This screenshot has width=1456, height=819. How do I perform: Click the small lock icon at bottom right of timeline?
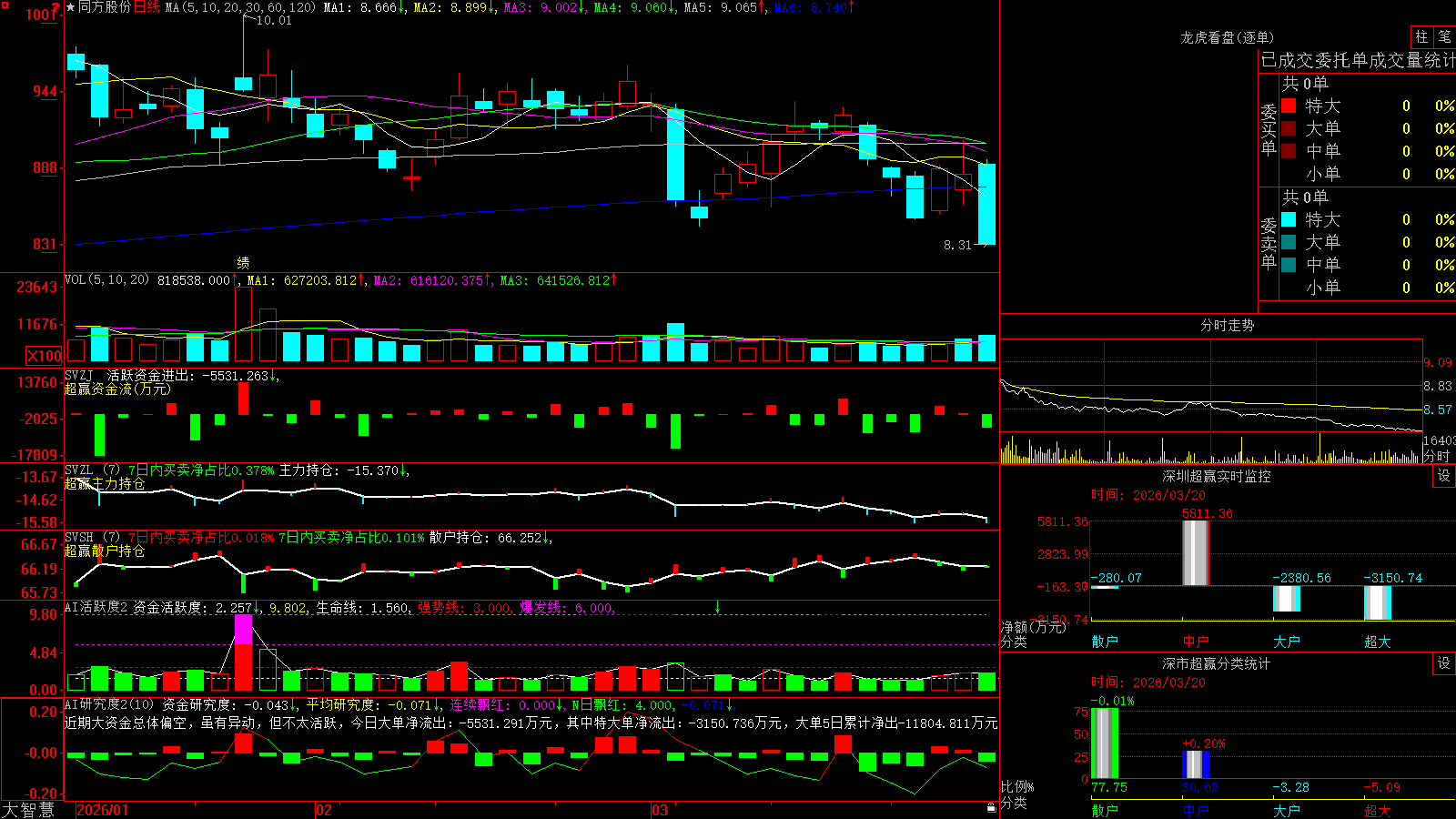[991, 808]
